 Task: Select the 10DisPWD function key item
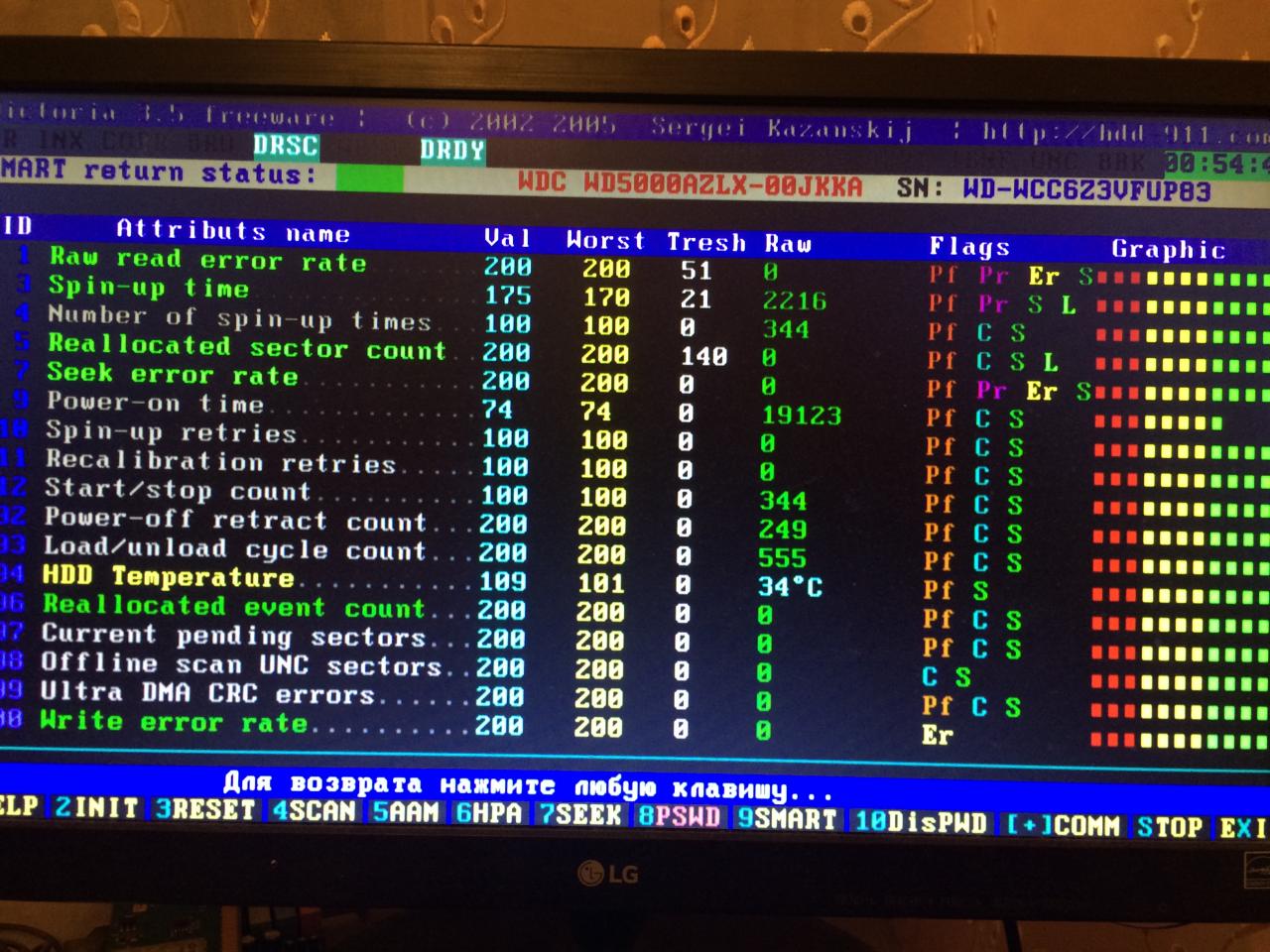(x=921, y=823)
